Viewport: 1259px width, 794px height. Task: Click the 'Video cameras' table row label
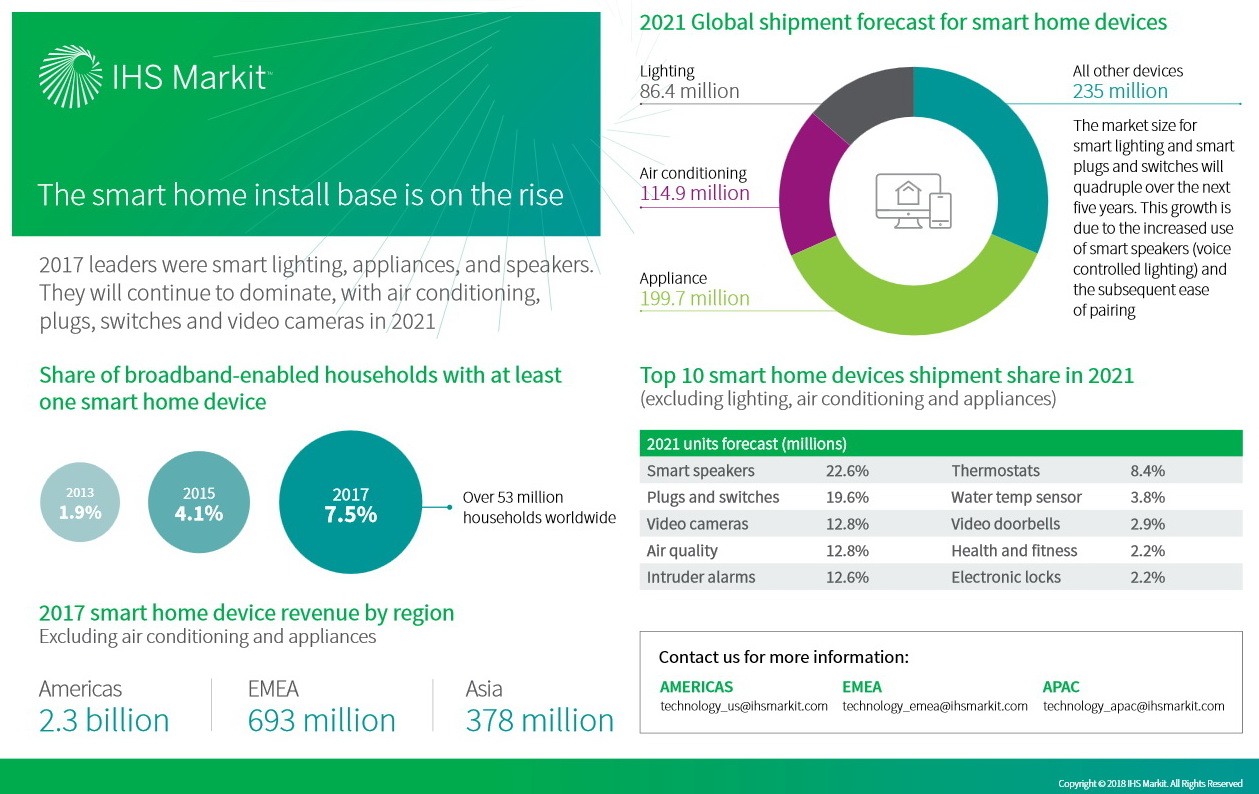(697, 524)
